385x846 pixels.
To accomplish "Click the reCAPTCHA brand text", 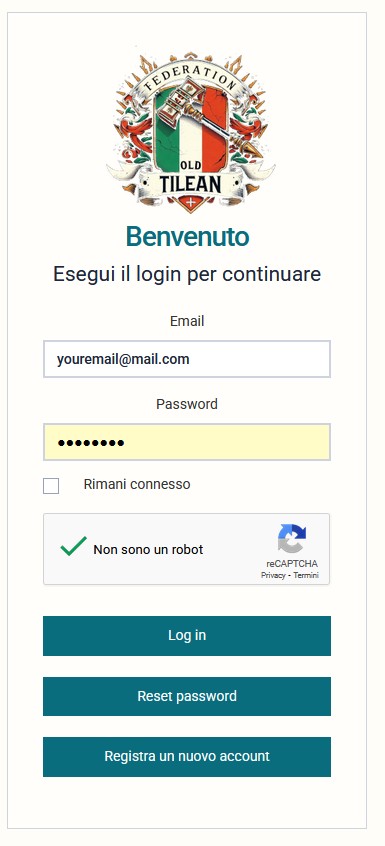I will coord(292,564).
